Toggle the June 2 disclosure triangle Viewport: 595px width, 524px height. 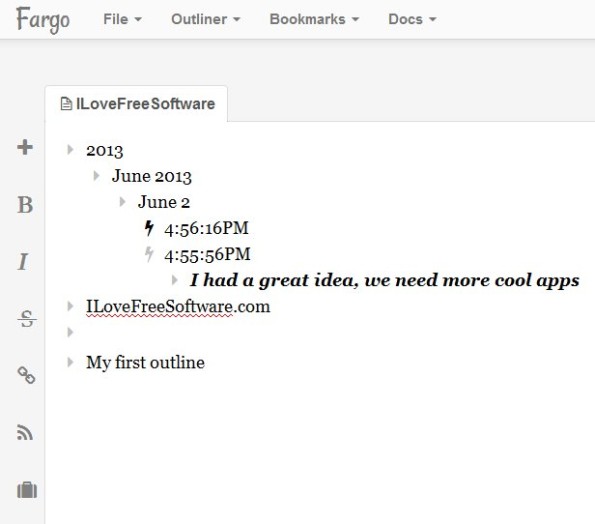pos(122,201)
